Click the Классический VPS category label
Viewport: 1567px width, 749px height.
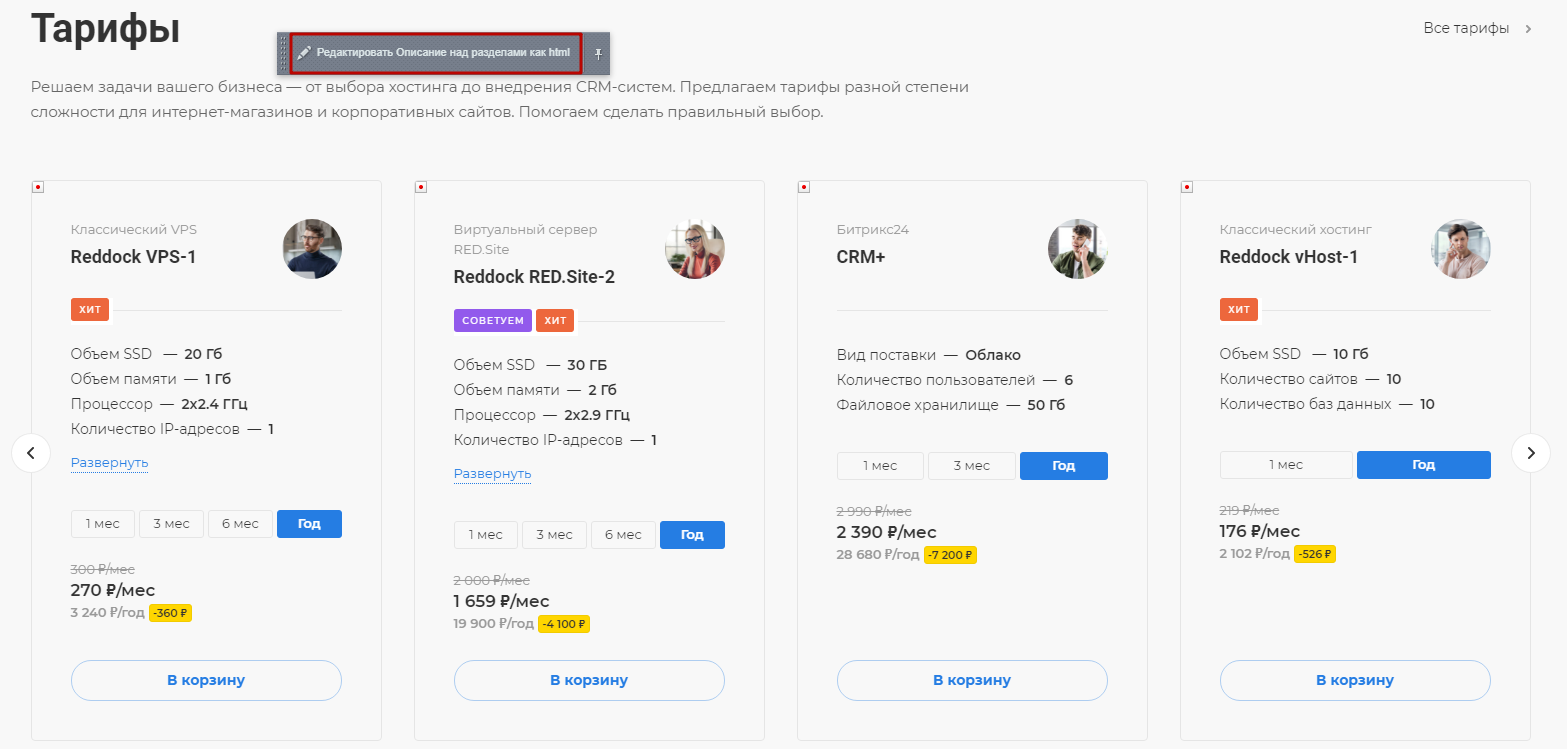[x=134, y=230]
